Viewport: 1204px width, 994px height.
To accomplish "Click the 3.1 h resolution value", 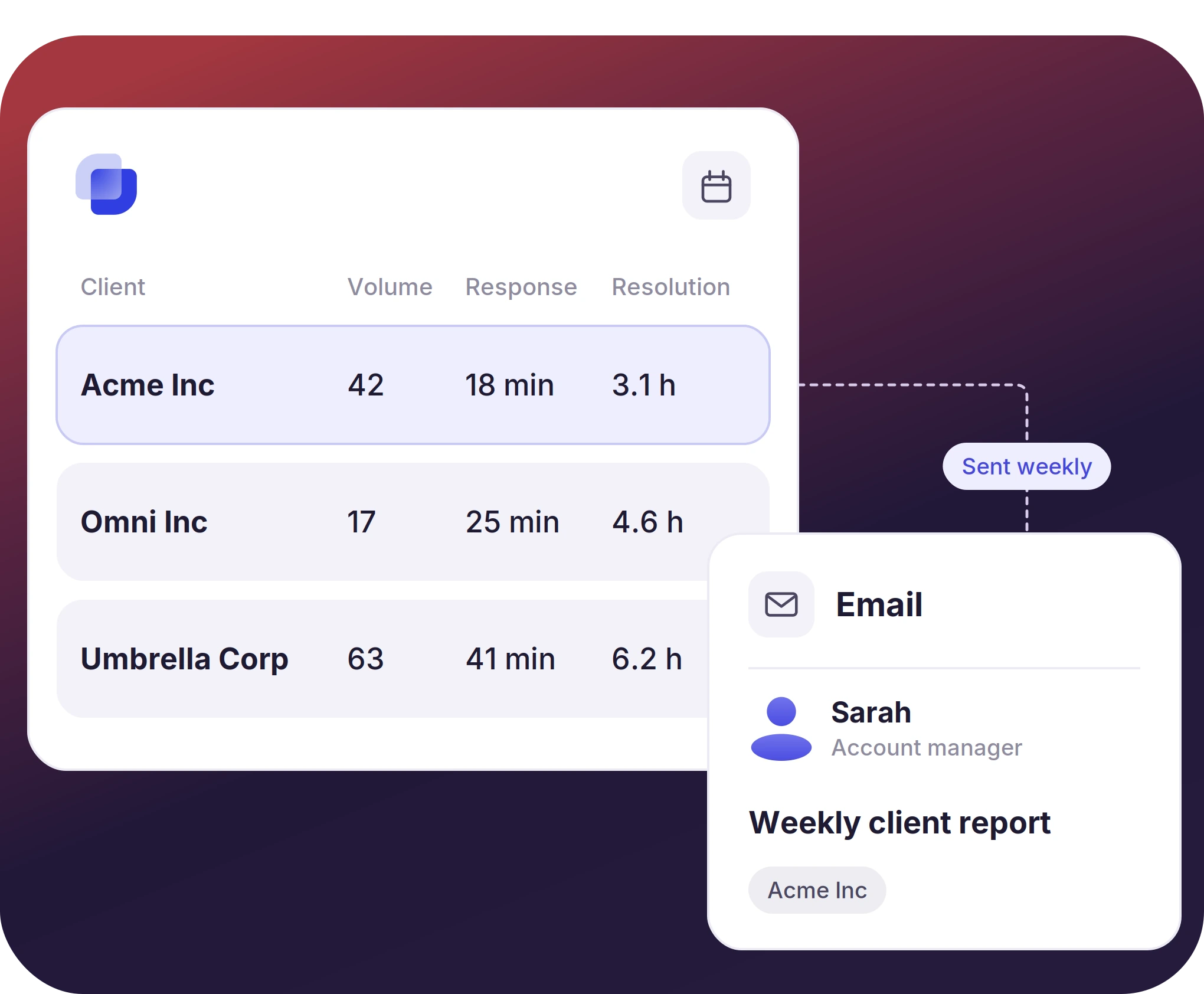I will pos(643,385).
